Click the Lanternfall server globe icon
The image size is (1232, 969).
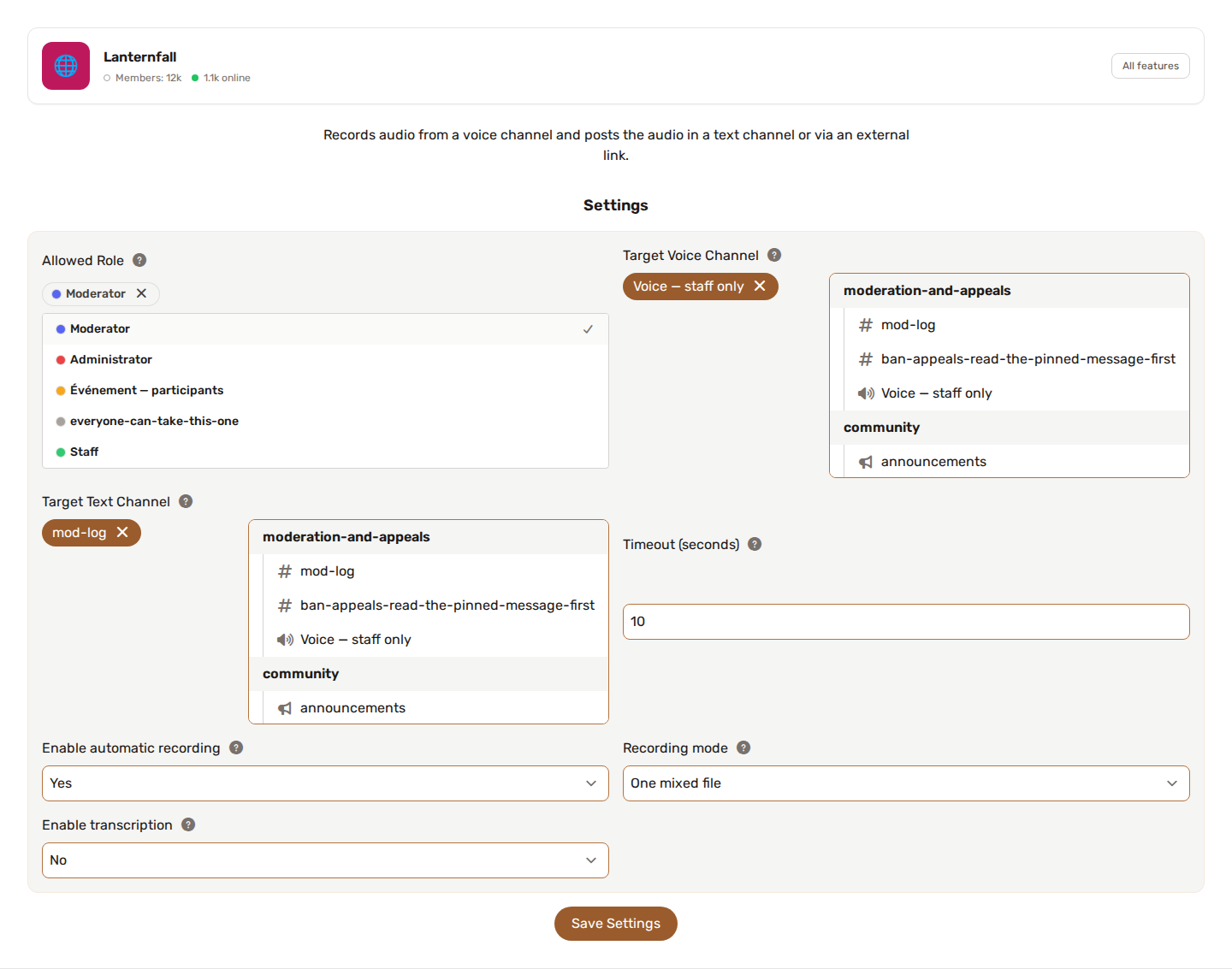point(66,66)
